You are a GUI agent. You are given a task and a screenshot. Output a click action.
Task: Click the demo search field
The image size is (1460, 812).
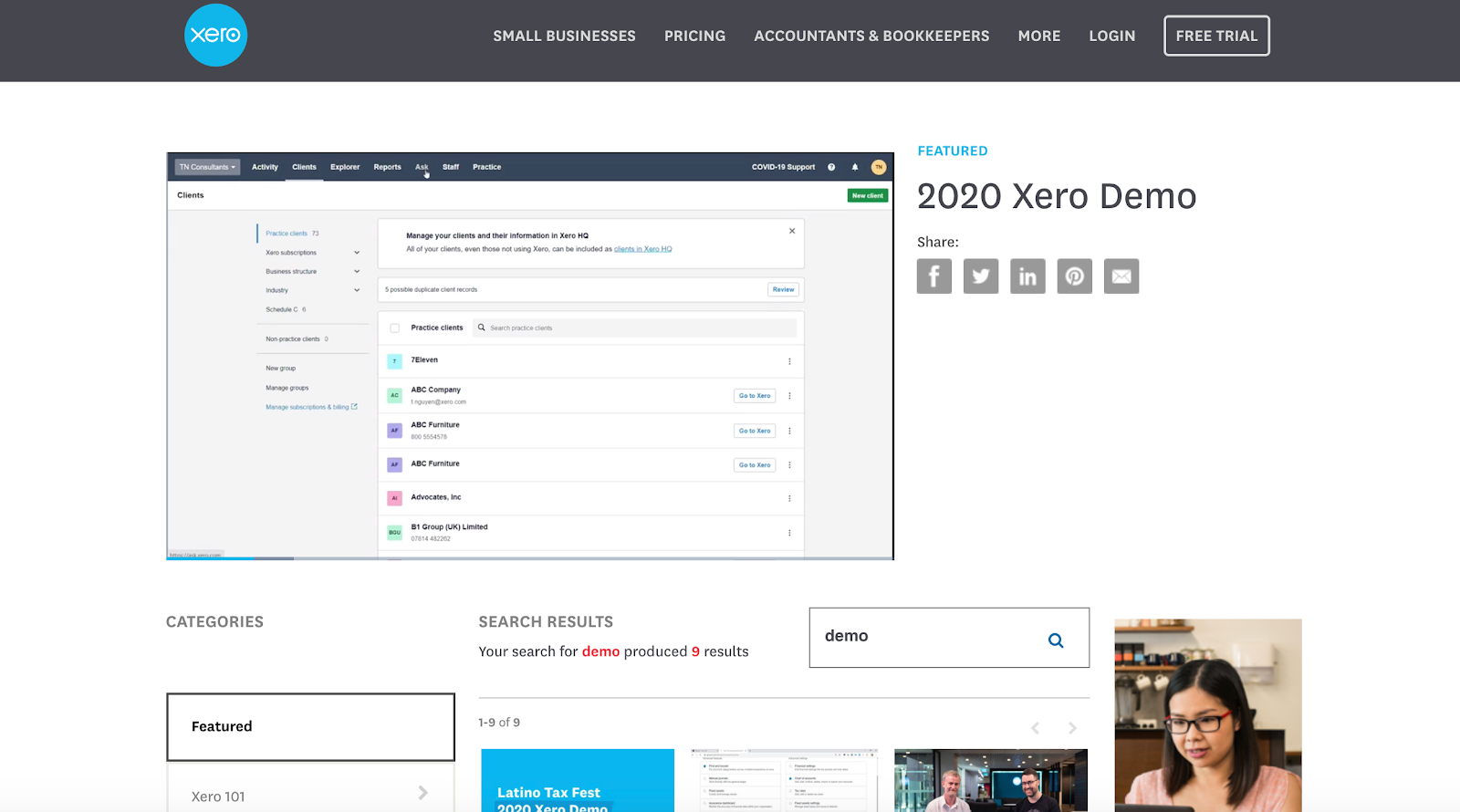[949, 638]
